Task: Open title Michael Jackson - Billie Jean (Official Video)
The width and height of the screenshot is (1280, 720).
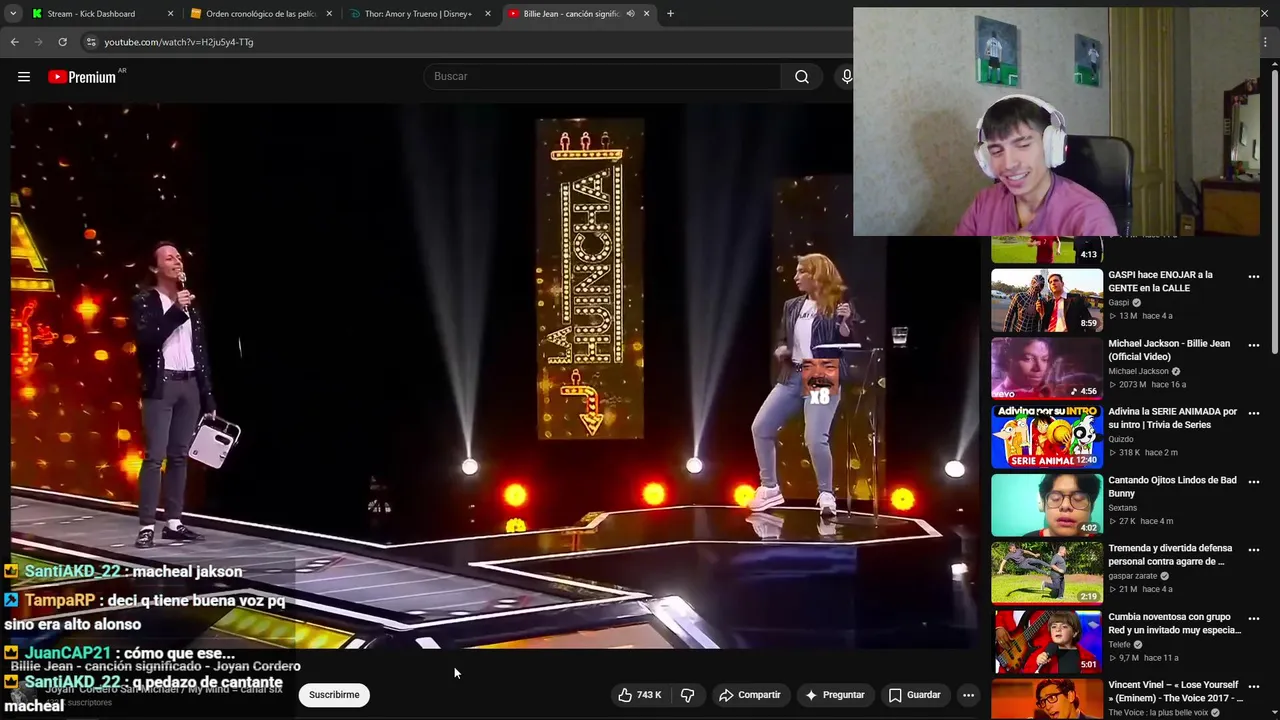Action: pos(1169,349)
